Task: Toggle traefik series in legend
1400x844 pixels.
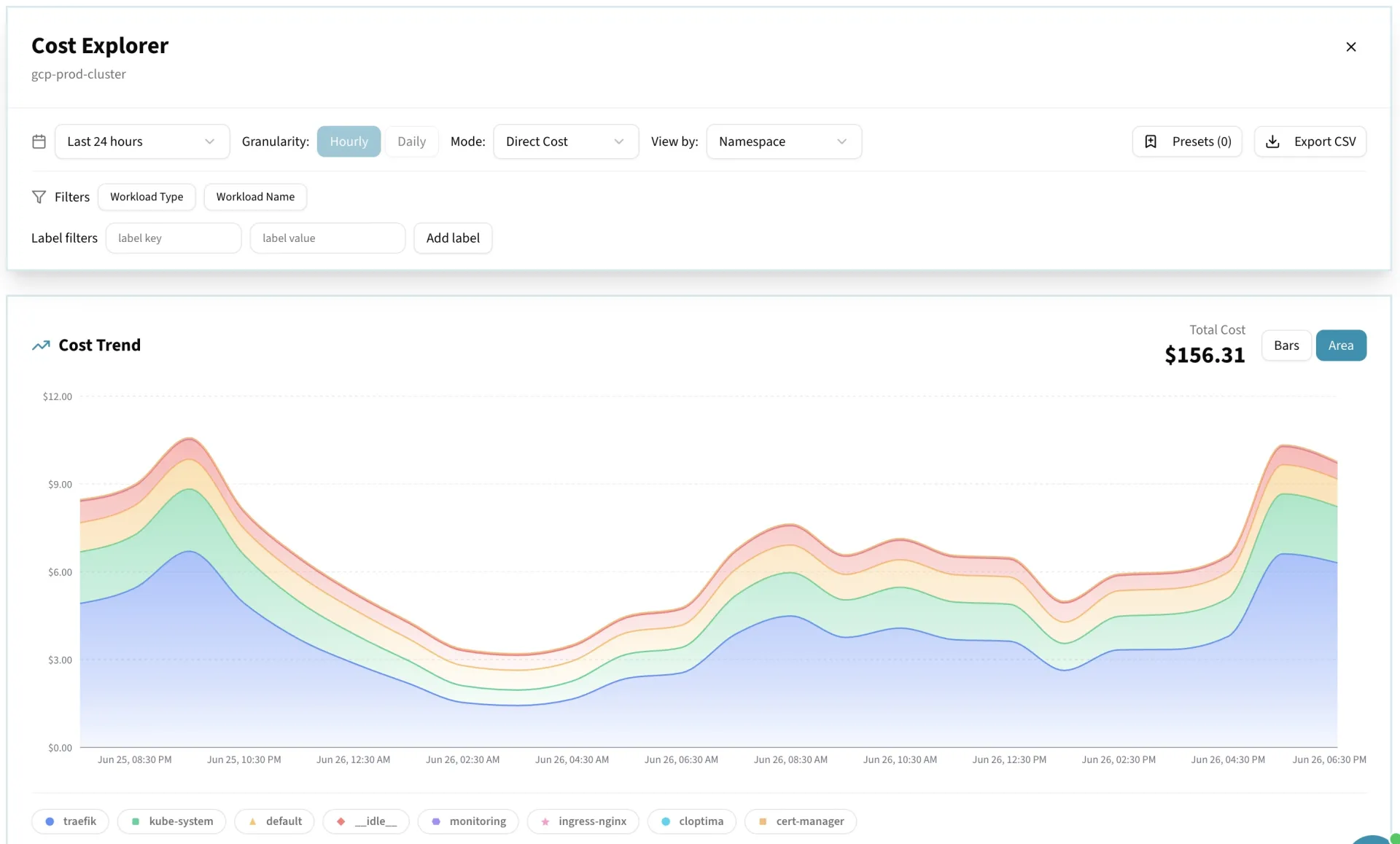Action: coord(70,821)
